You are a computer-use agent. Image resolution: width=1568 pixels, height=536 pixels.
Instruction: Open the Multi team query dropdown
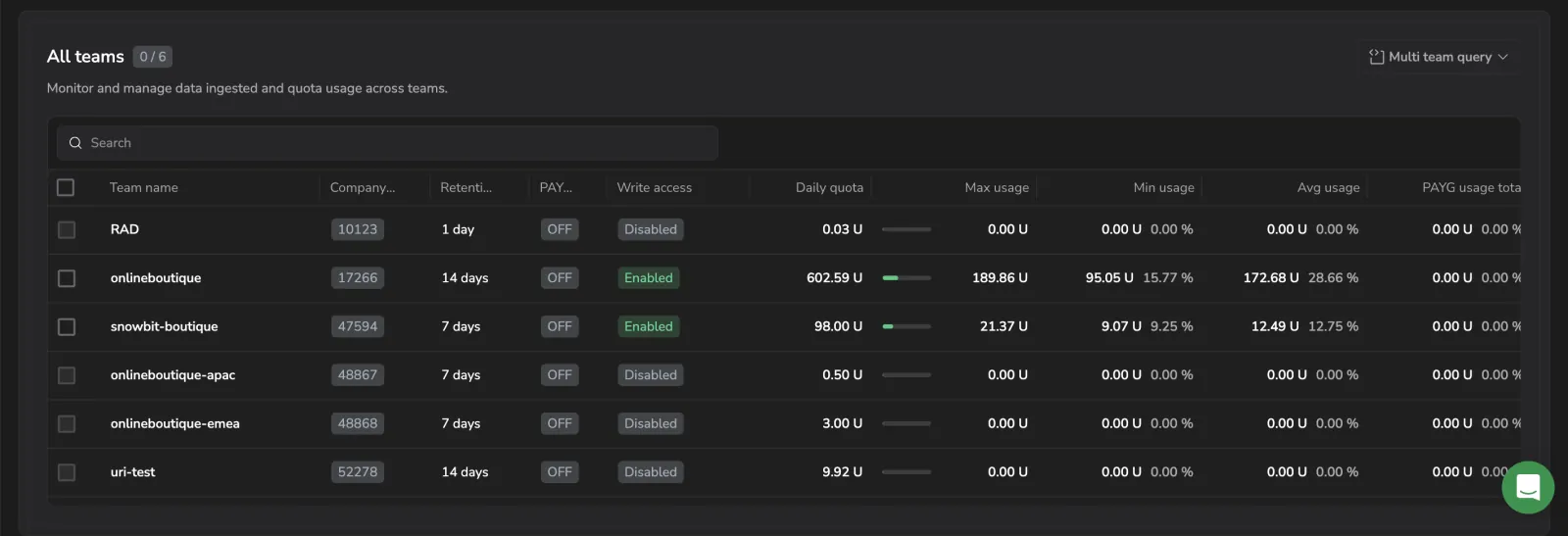pos(1439,57)
